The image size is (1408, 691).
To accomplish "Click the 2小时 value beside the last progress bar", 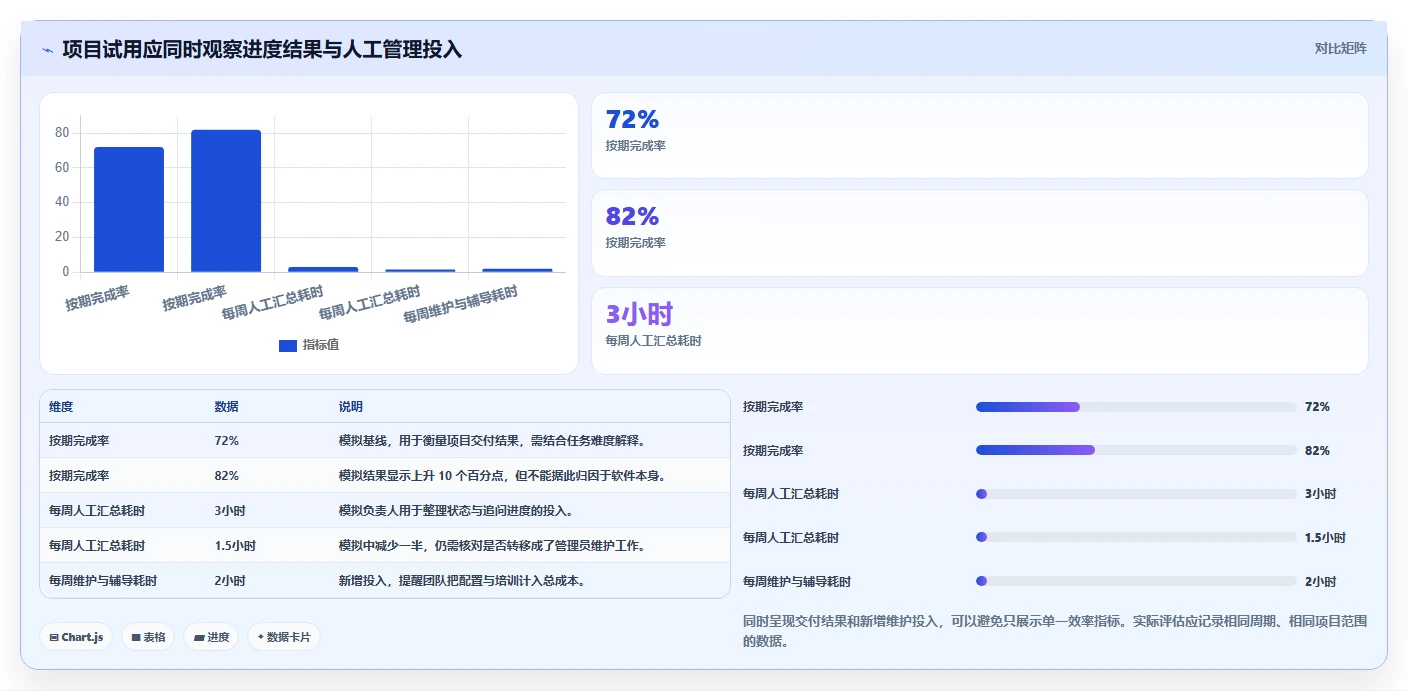I will point(1320,581).
